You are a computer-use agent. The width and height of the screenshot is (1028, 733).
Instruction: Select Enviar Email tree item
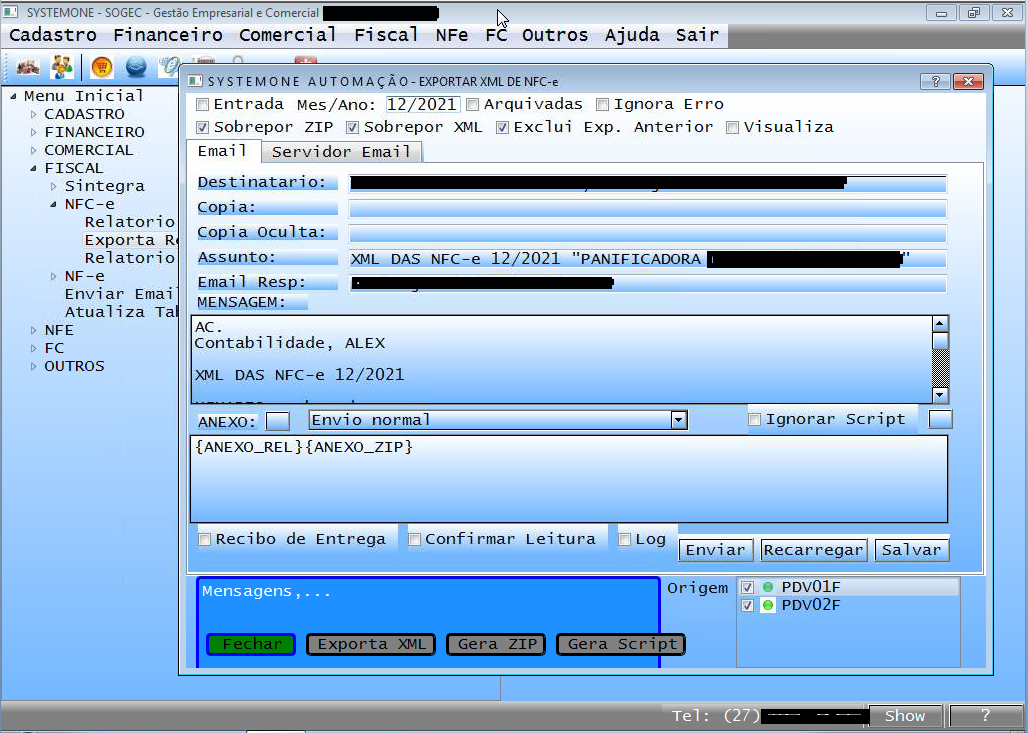[x=121, y=294]
